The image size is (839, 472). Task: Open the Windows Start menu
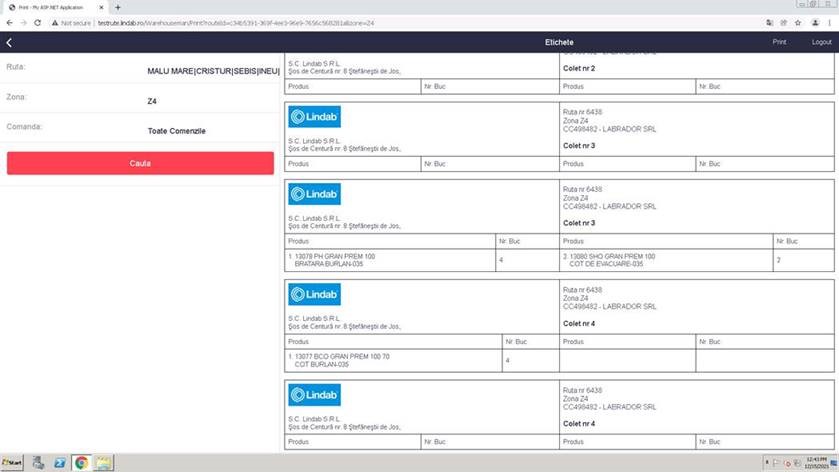pos(14,463)
